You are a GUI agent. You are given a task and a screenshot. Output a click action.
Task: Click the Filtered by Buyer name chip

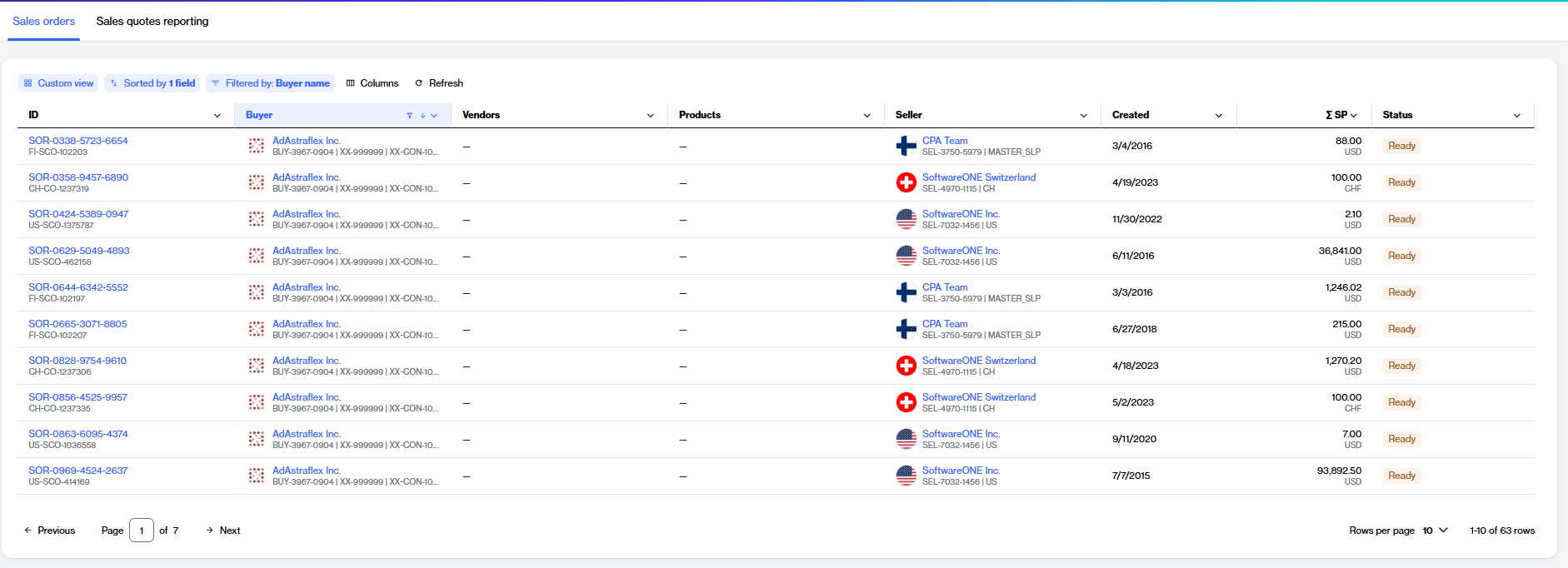tap(270, 83)
